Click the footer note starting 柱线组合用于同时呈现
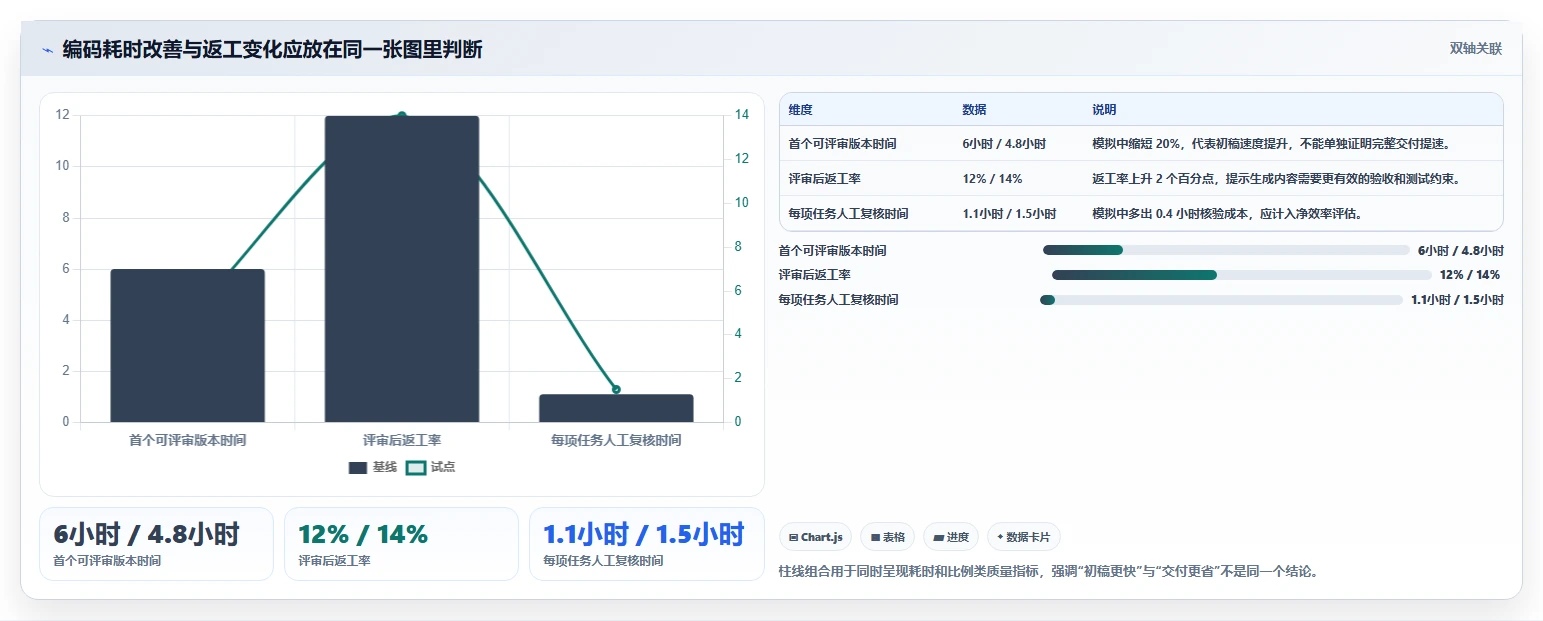Screen dimensions: 1543x621 pos(1048,572)
